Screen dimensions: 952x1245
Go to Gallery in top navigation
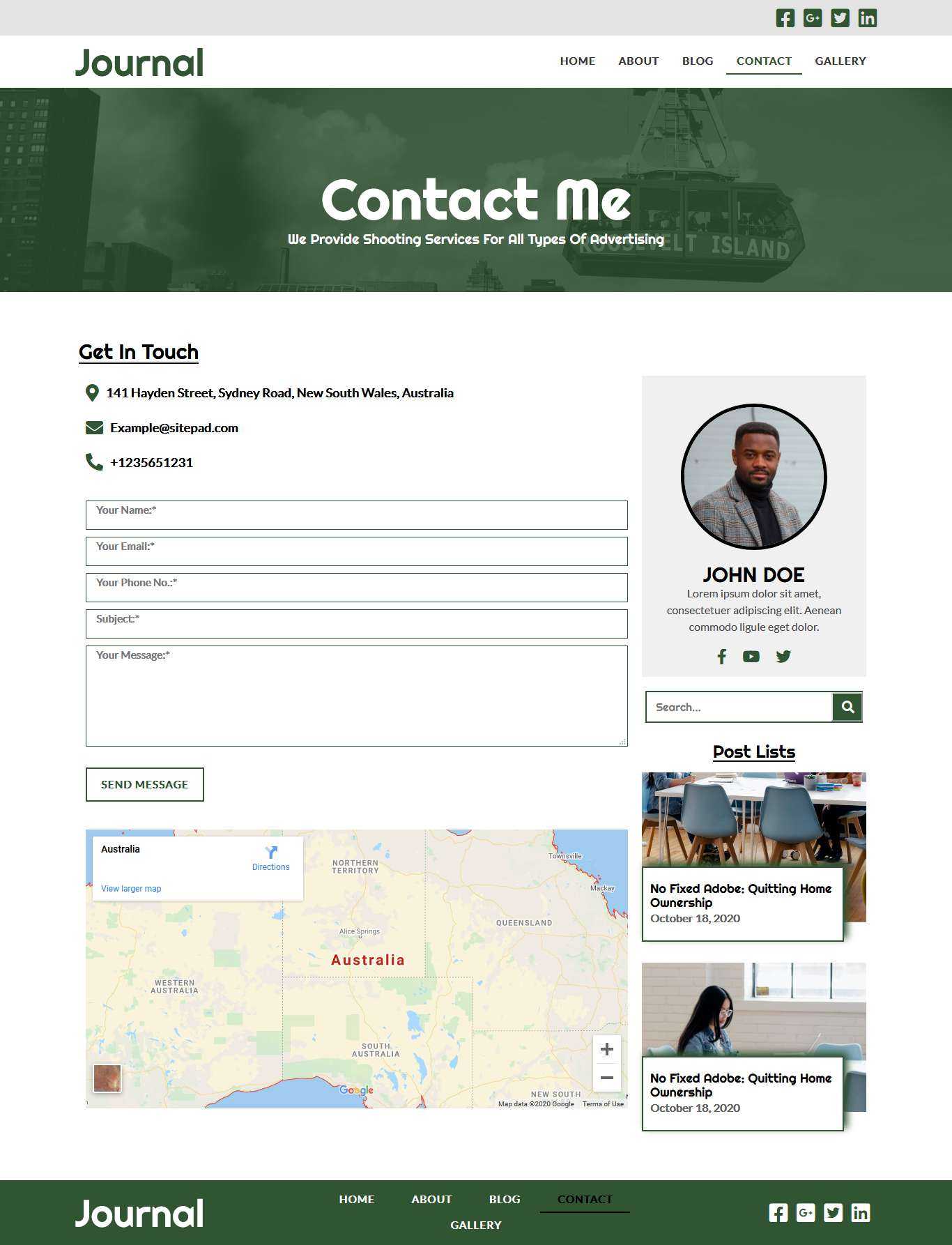(840, 61)
